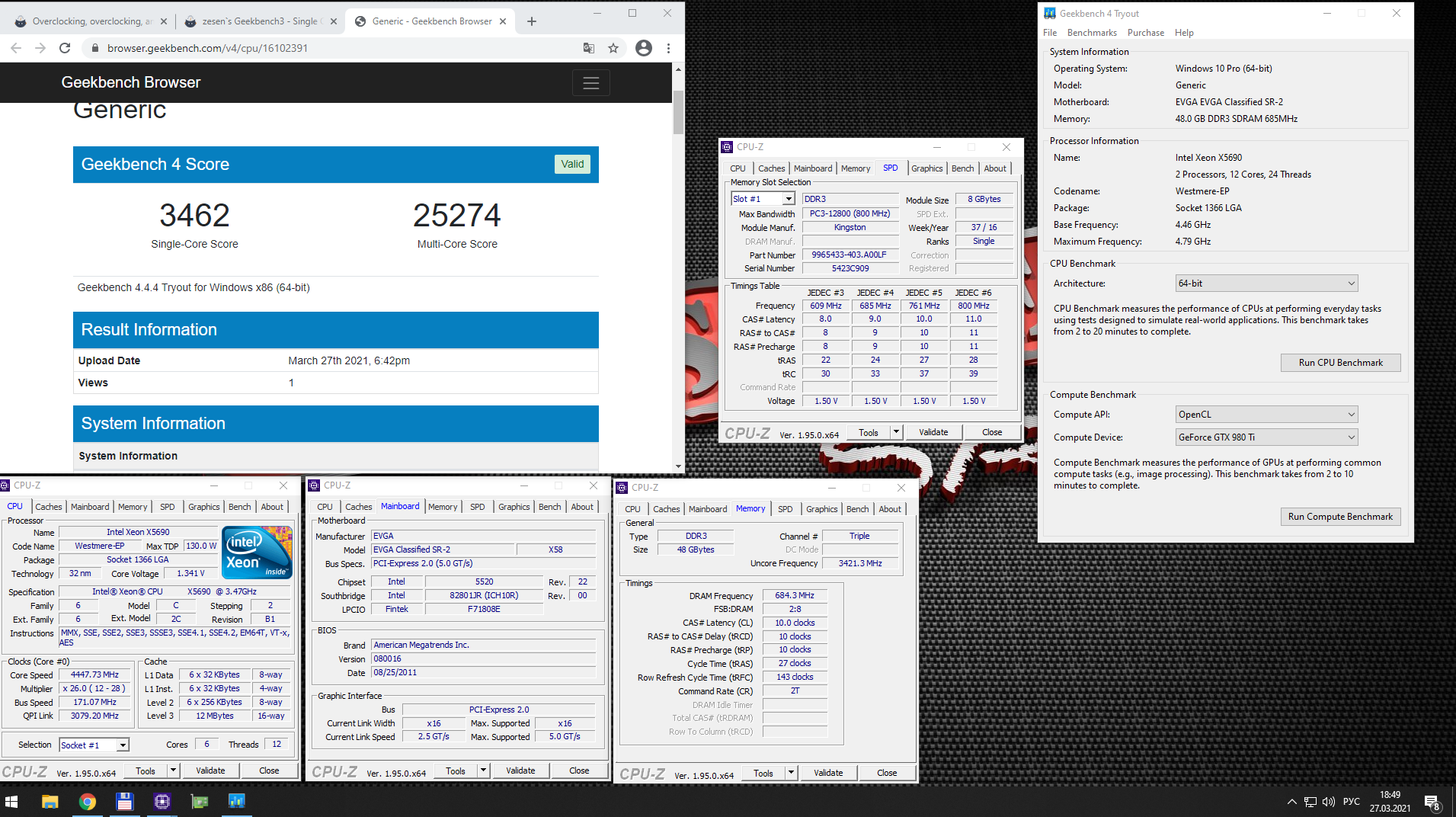Open a new Chrome tab with plus
This screenshot has width=1456, height=817.
[532, 21]
